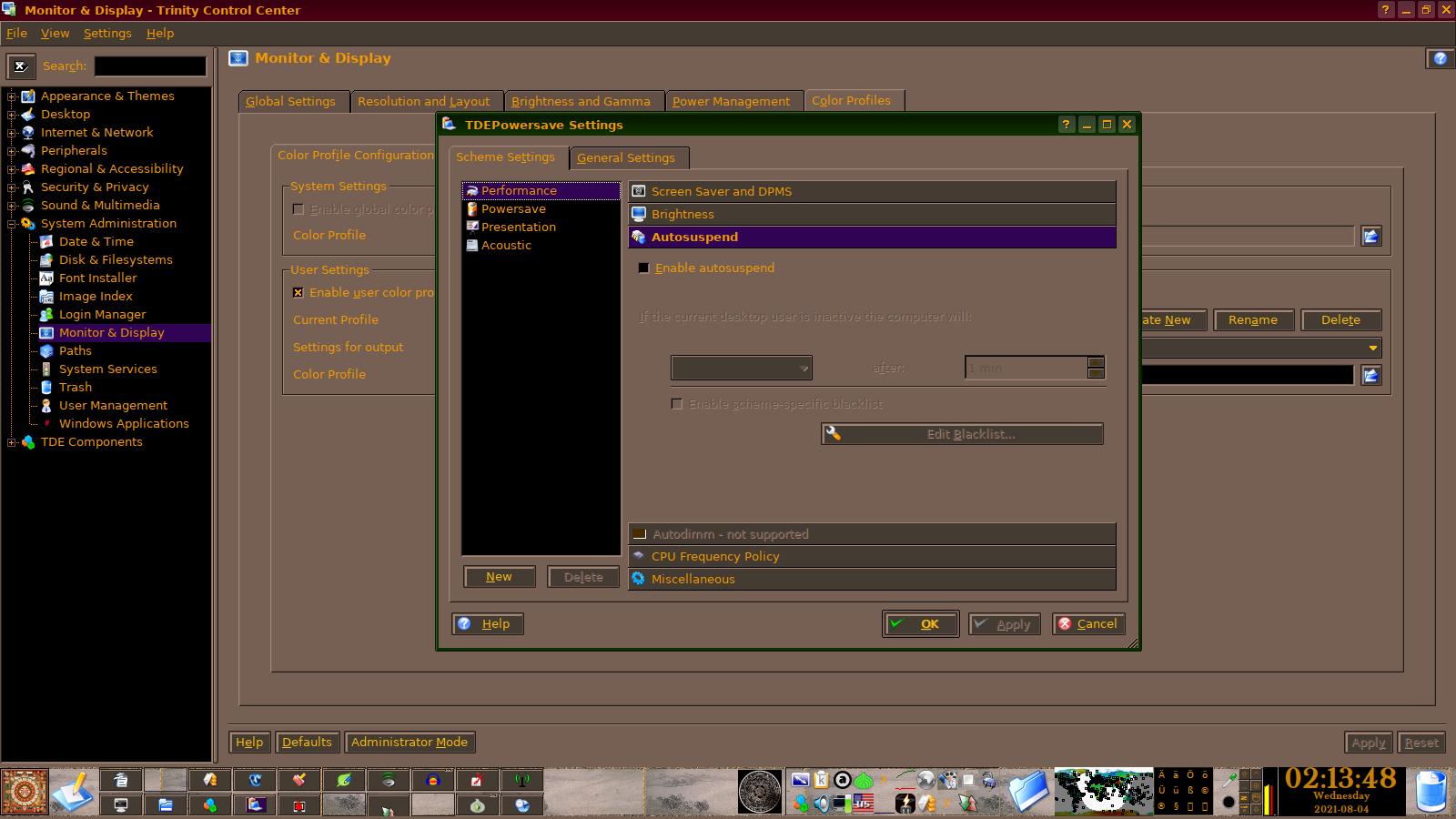Click the US flag keyboard layout tray icon
The width and height of the screenshot is (1456, 819).
(x=863, y=804)
